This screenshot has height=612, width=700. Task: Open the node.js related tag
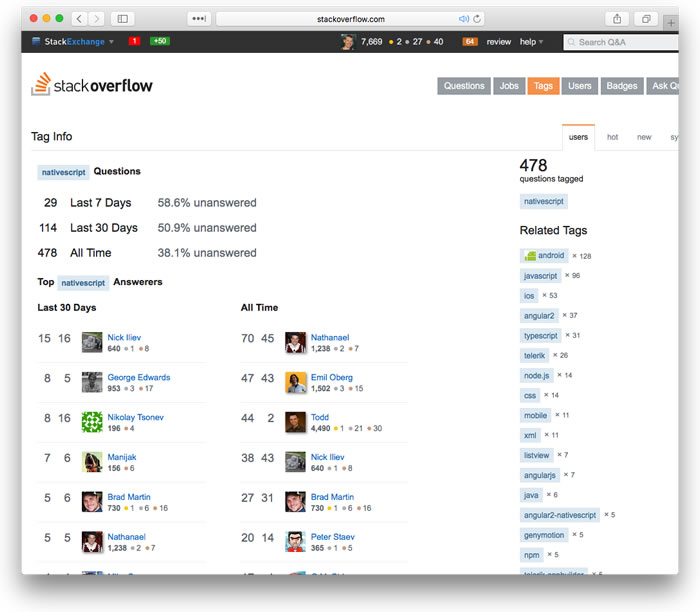(x=537, y=375)
